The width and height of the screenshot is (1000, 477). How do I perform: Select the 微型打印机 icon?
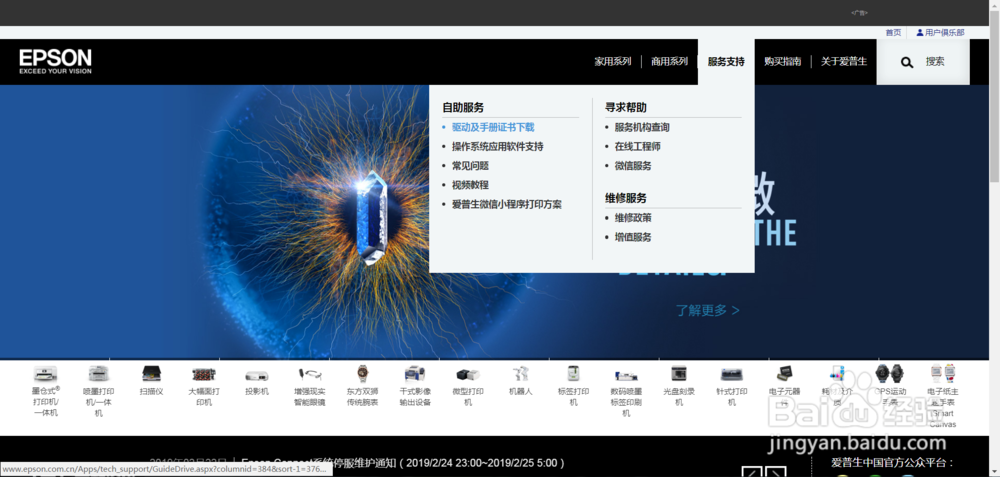click(x=467, y=374)
